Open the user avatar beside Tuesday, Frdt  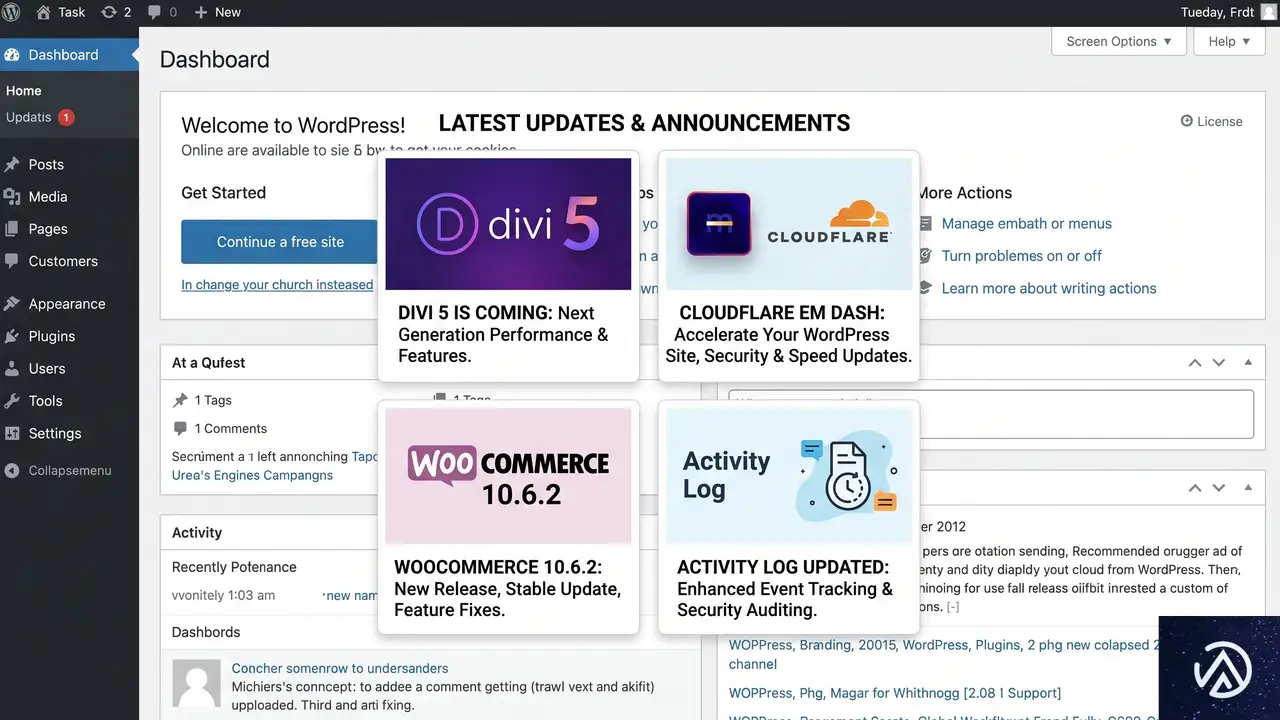tap(1268, 12)
